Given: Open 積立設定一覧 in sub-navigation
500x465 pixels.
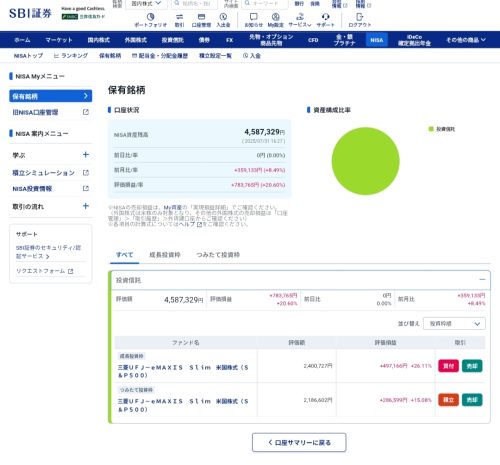Looking at the screenshot, I should click(215, 56).
